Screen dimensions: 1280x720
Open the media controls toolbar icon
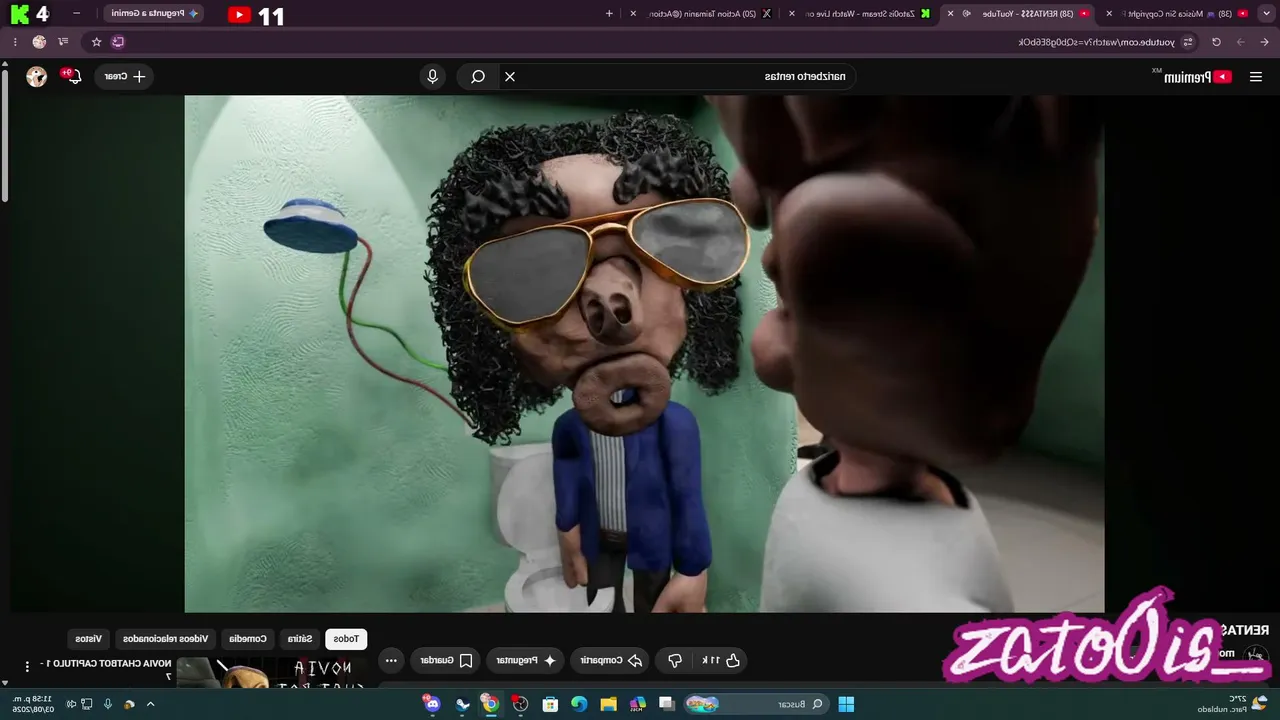(63, 42)
